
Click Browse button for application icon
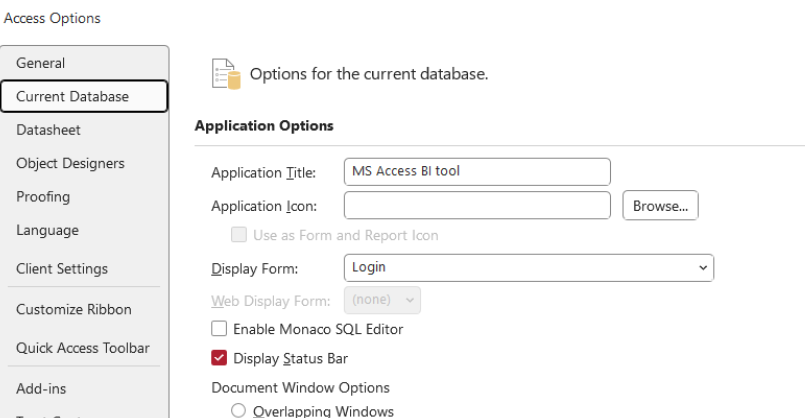tap(660, 206)
